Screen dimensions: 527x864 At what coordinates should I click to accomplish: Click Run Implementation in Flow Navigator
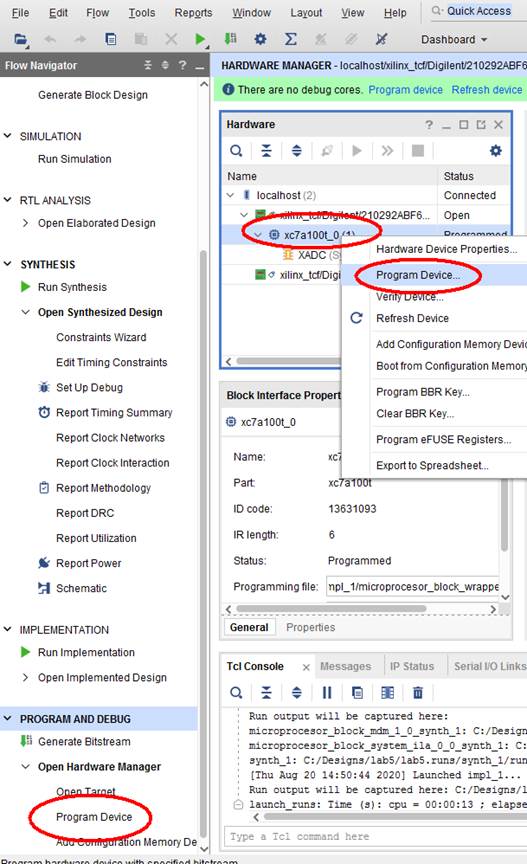[87, 652]
